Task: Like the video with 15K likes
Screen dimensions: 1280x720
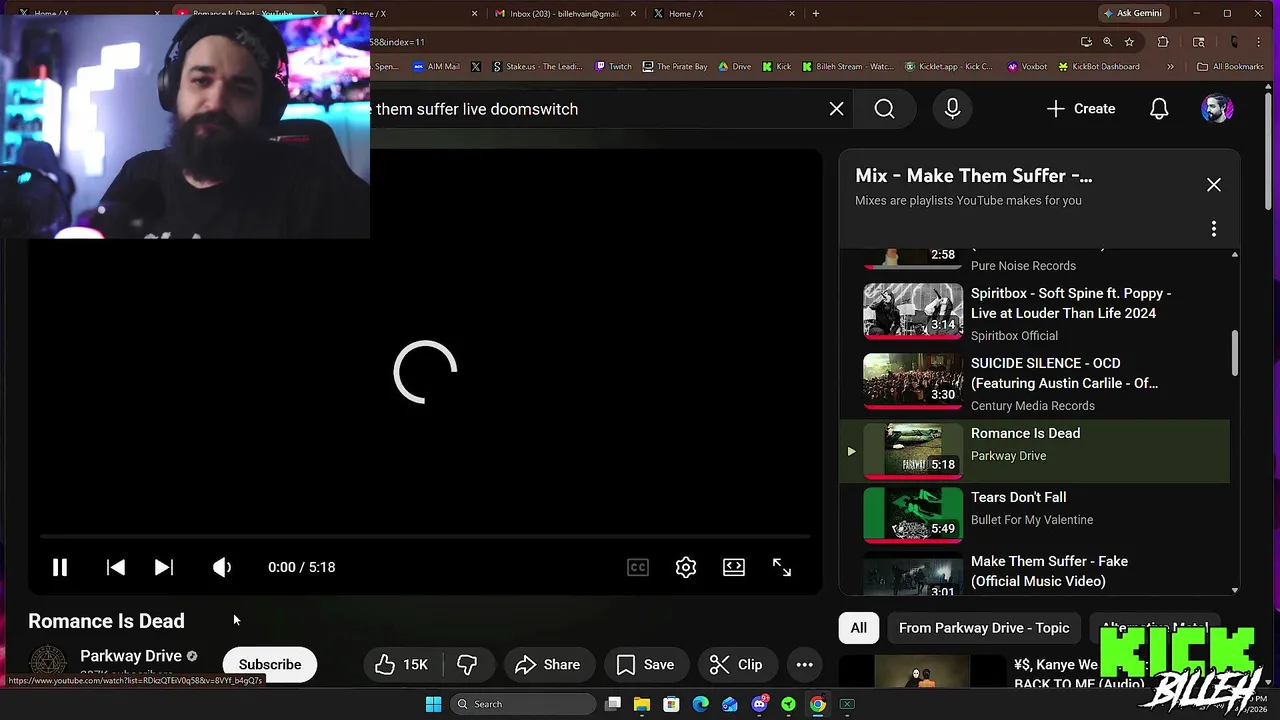Action: click(402, 665)
